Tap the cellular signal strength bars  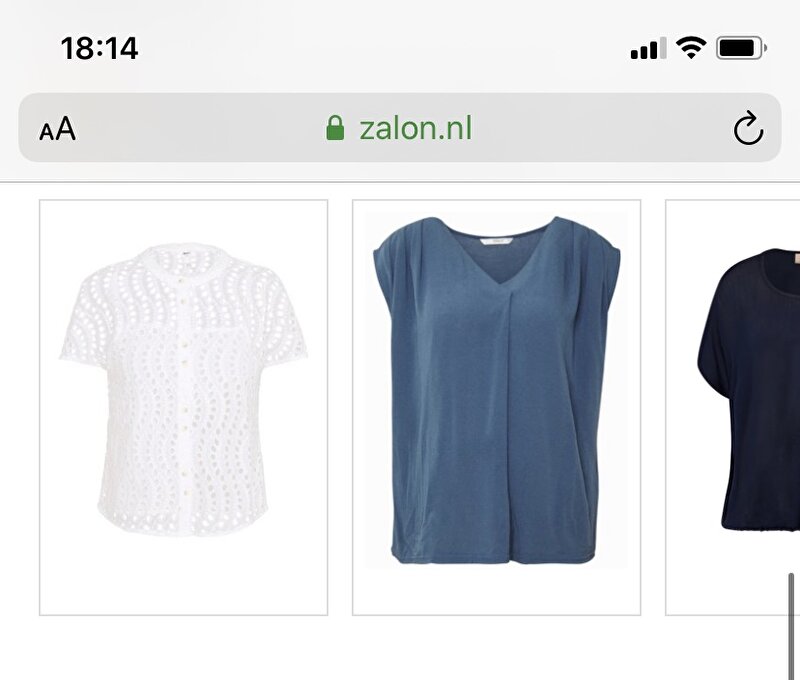(648, 48)
